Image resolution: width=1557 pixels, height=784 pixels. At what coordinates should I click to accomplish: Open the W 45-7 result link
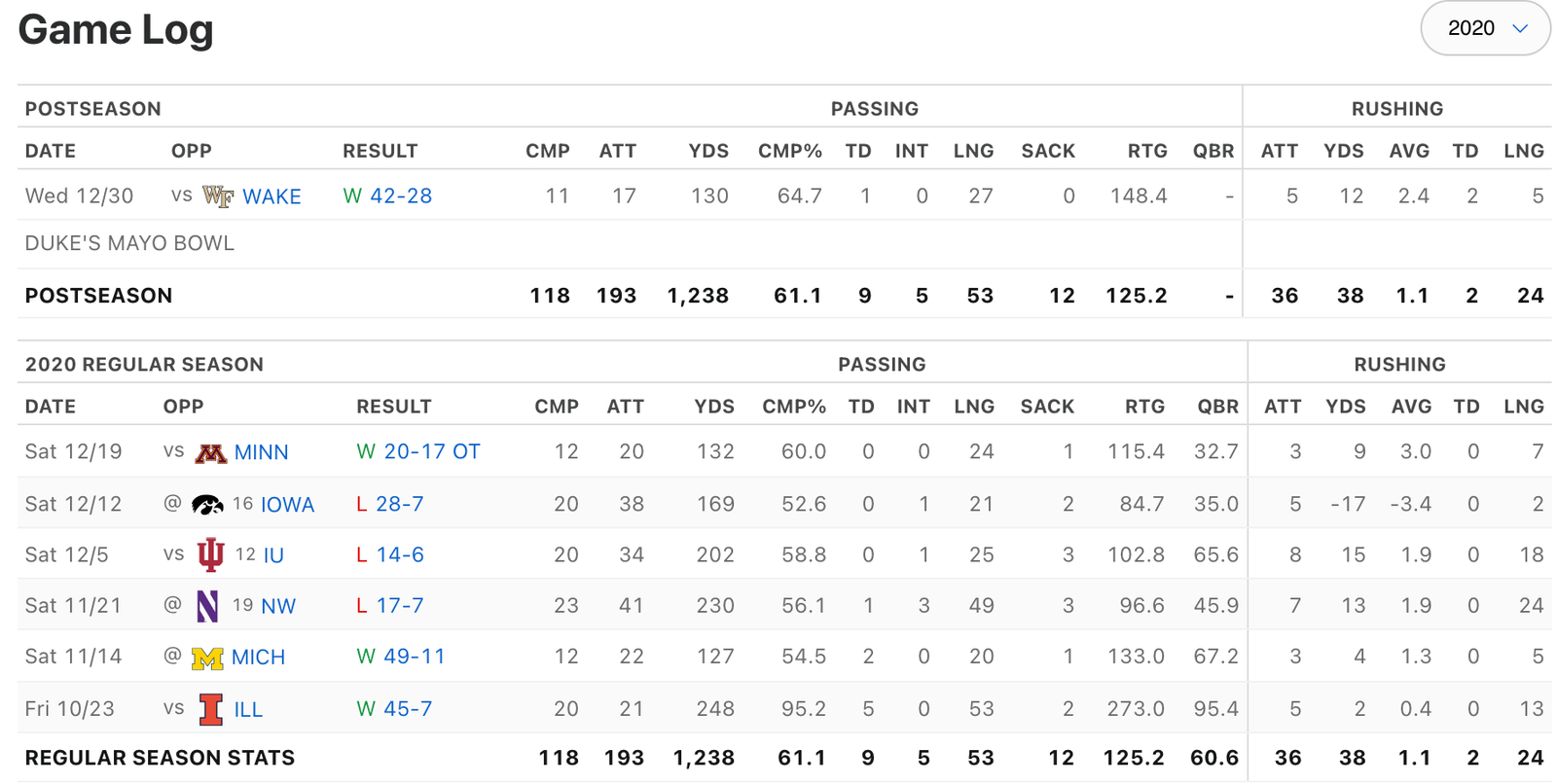(394, 708)
